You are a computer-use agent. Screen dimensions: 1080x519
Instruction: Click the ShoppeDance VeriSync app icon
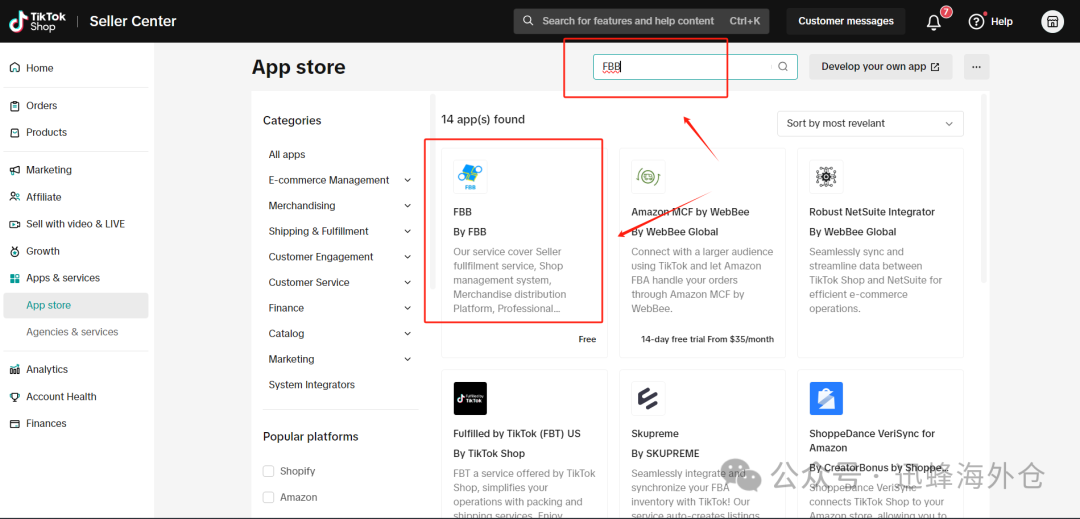tap(826, 399)
